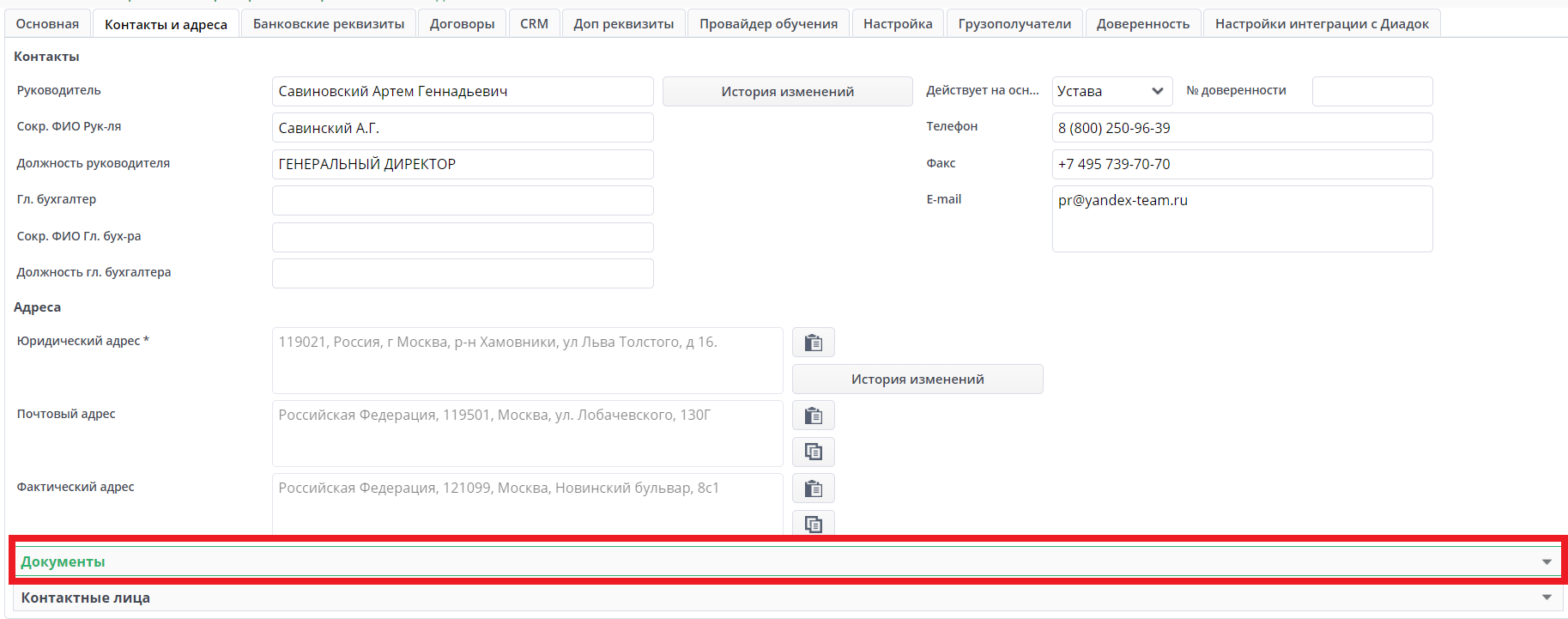Click the Контакты section heading
Image resolution: width=1568 pixels, height=619 pixels.
coord(46,57)
